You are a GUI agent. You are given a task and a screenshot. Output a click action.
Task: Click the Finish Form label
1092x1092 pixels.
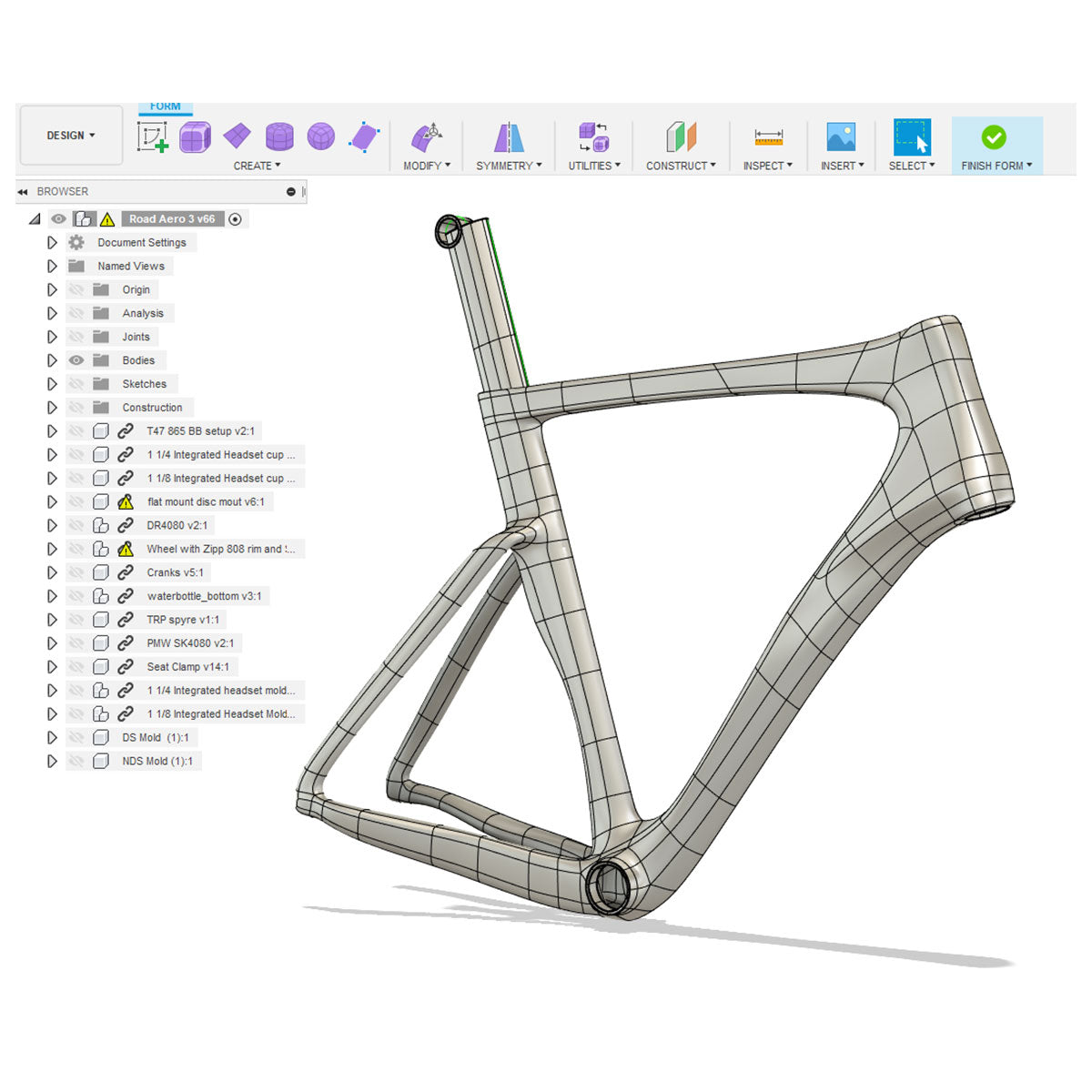click(996, 166)
